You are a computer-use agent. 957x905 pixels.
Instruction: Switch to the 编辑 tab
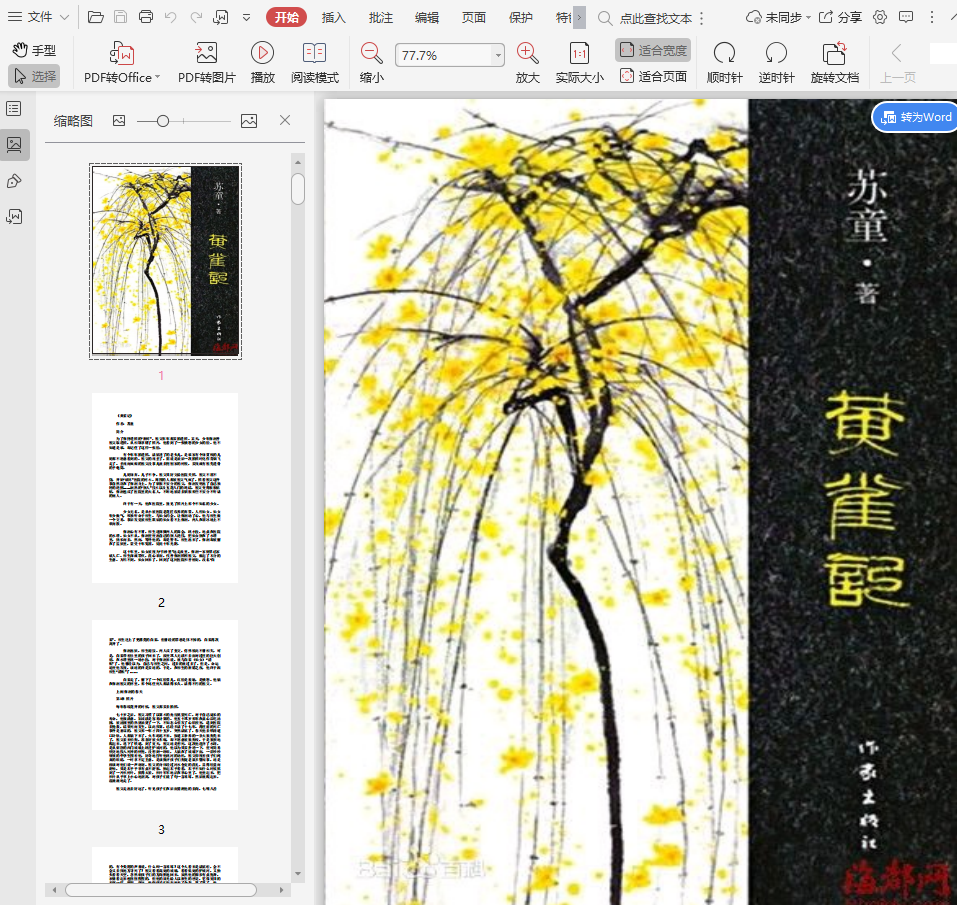pos(427,18)
